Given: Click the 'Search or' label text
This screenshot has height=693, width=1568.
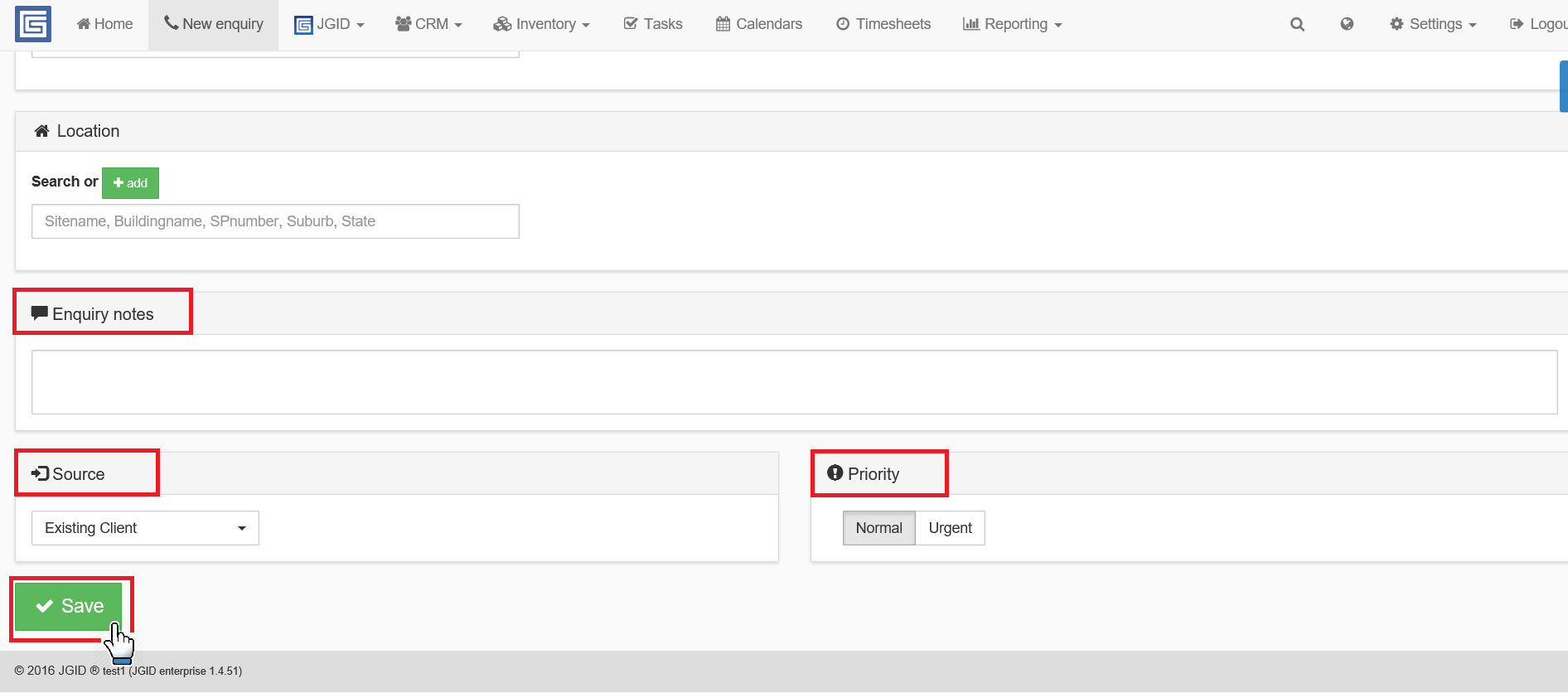Looking at the screenshot, I should click(x=65, y=182).
